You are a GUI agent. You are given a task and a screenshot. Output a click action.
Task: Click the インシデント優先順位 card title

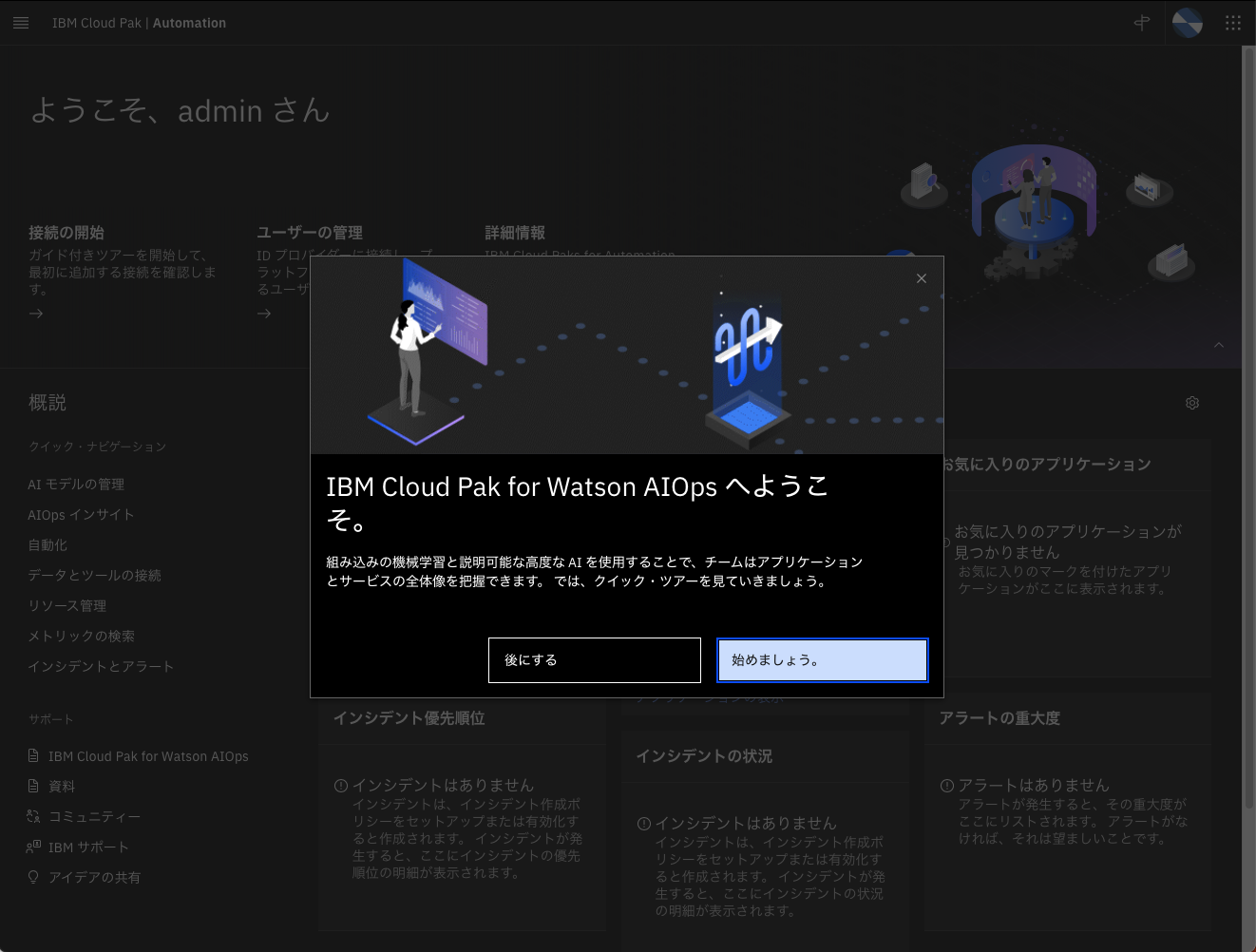(409, 718)
